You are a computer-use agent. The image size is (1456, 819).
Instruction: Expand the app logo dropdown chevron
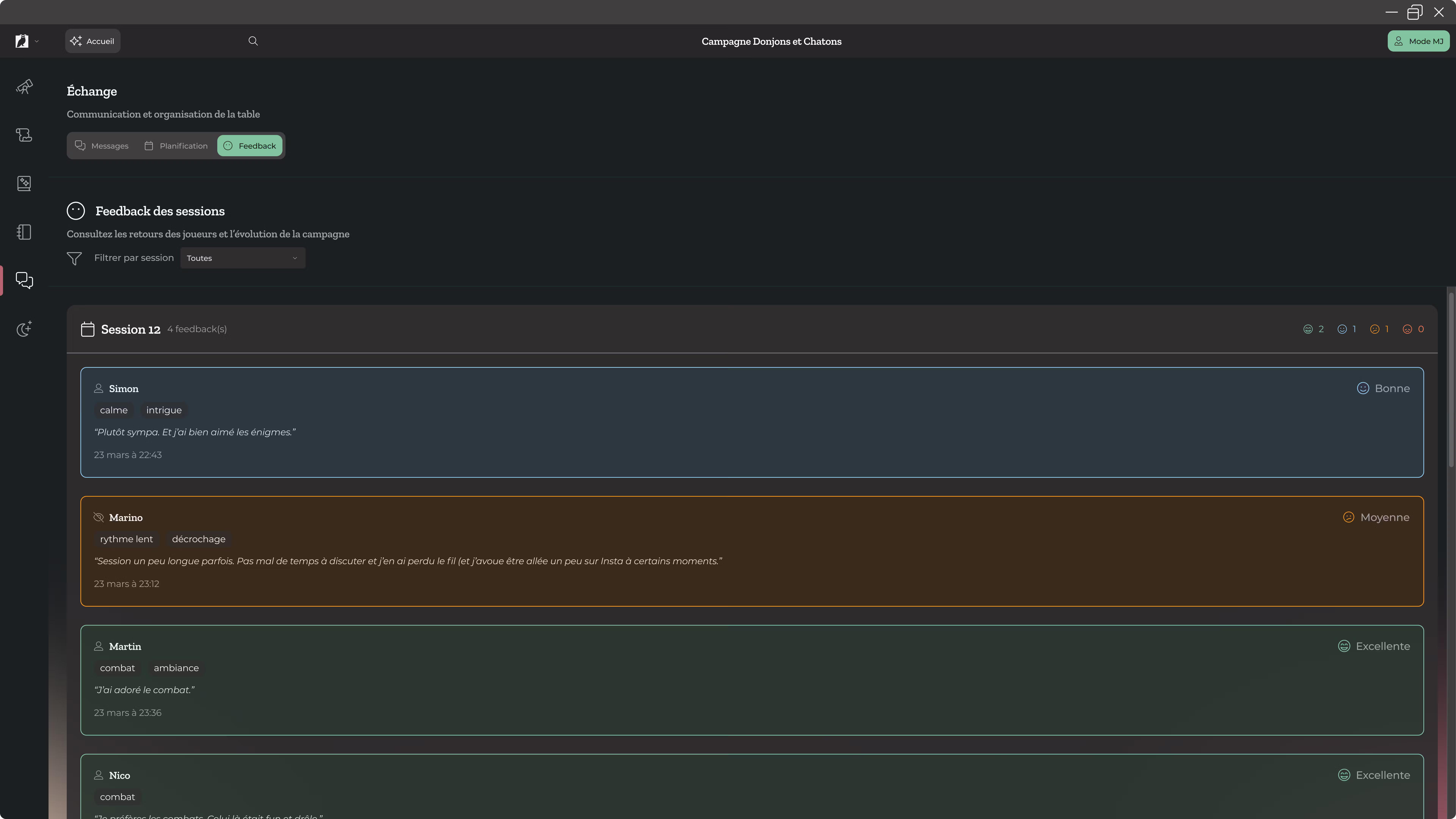37,41
